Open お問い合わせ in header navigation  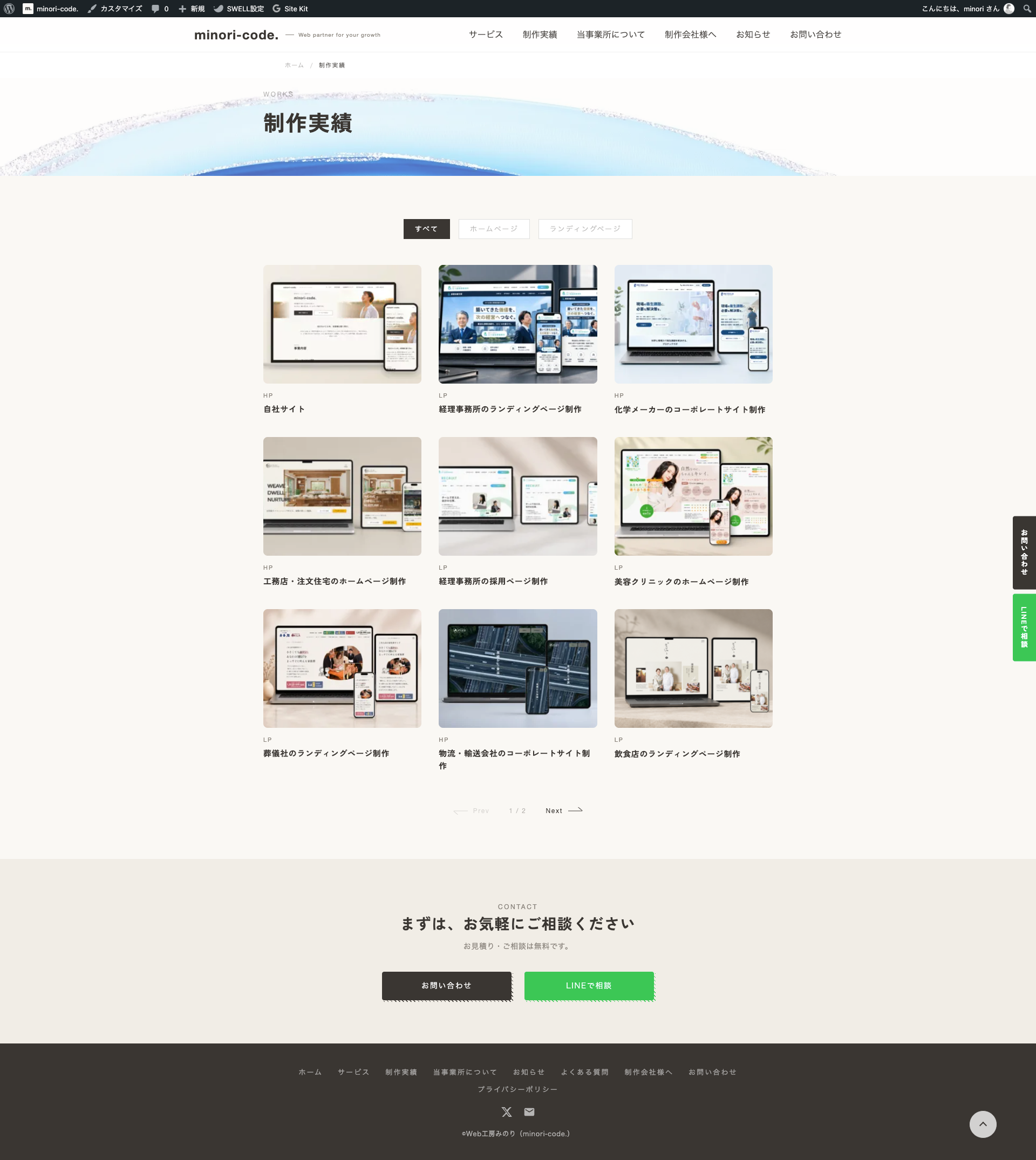(816, 35)
